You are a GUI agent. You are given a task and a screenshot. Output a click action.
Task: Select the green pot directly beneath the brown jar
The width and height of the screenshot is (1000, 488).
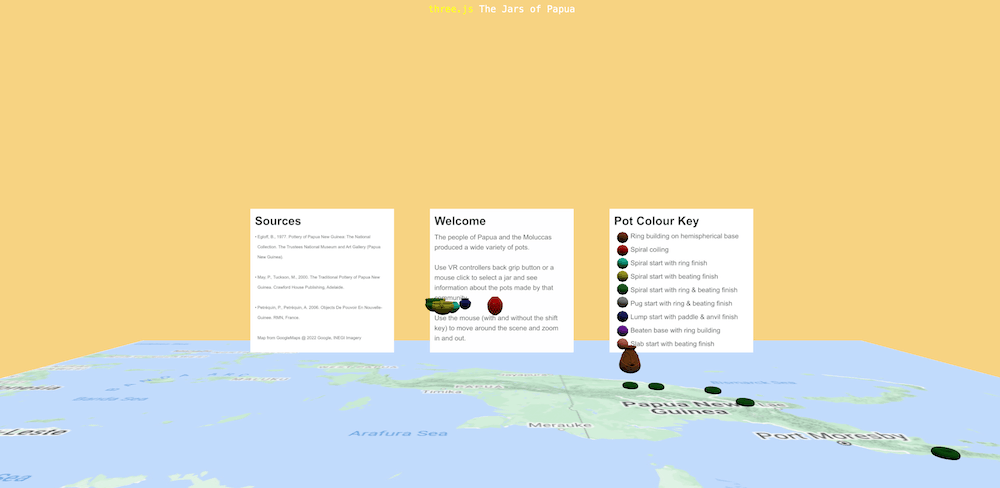click(x=630, y=385)
